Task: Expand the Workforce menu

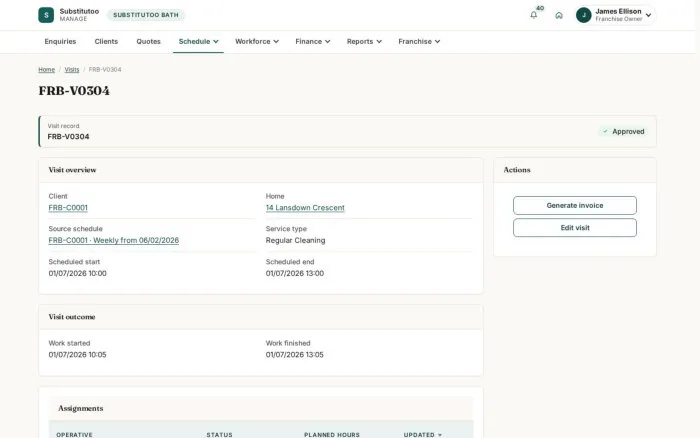Action: pyautogui.click(x=257, y=42)
